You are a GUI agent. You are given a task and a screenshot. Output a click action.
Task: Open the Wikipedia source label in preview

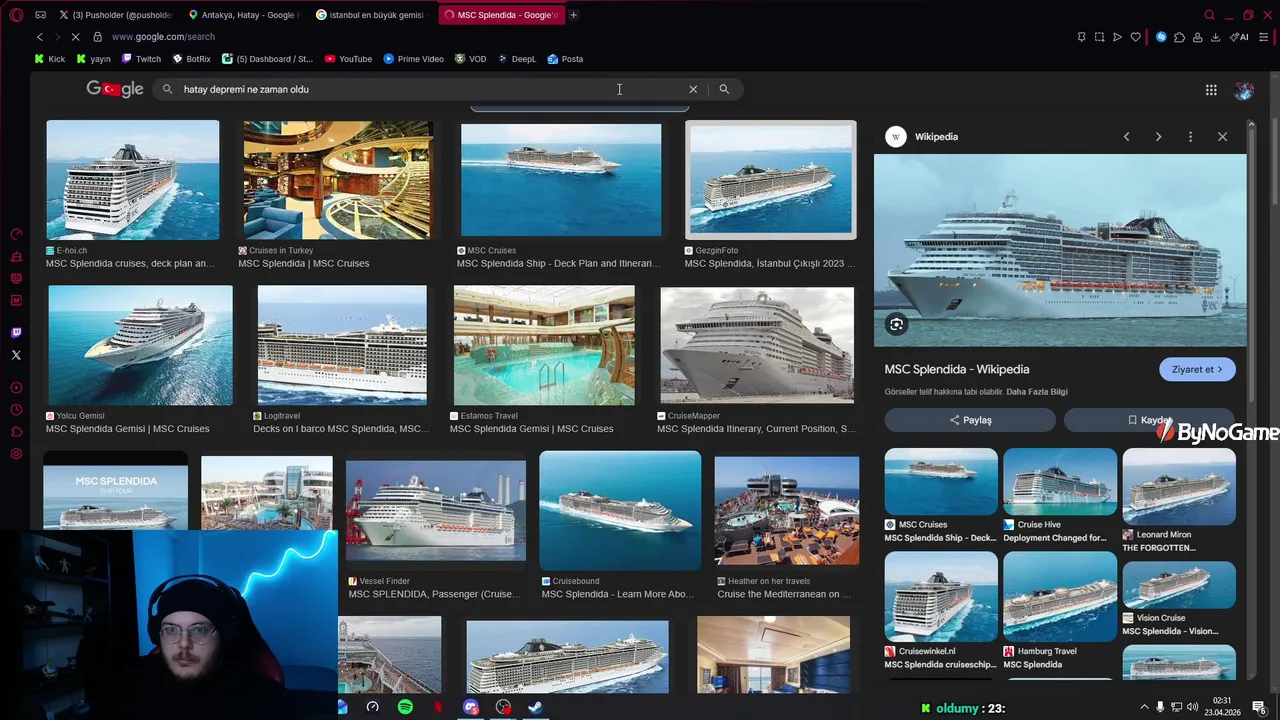click(936, 137)
